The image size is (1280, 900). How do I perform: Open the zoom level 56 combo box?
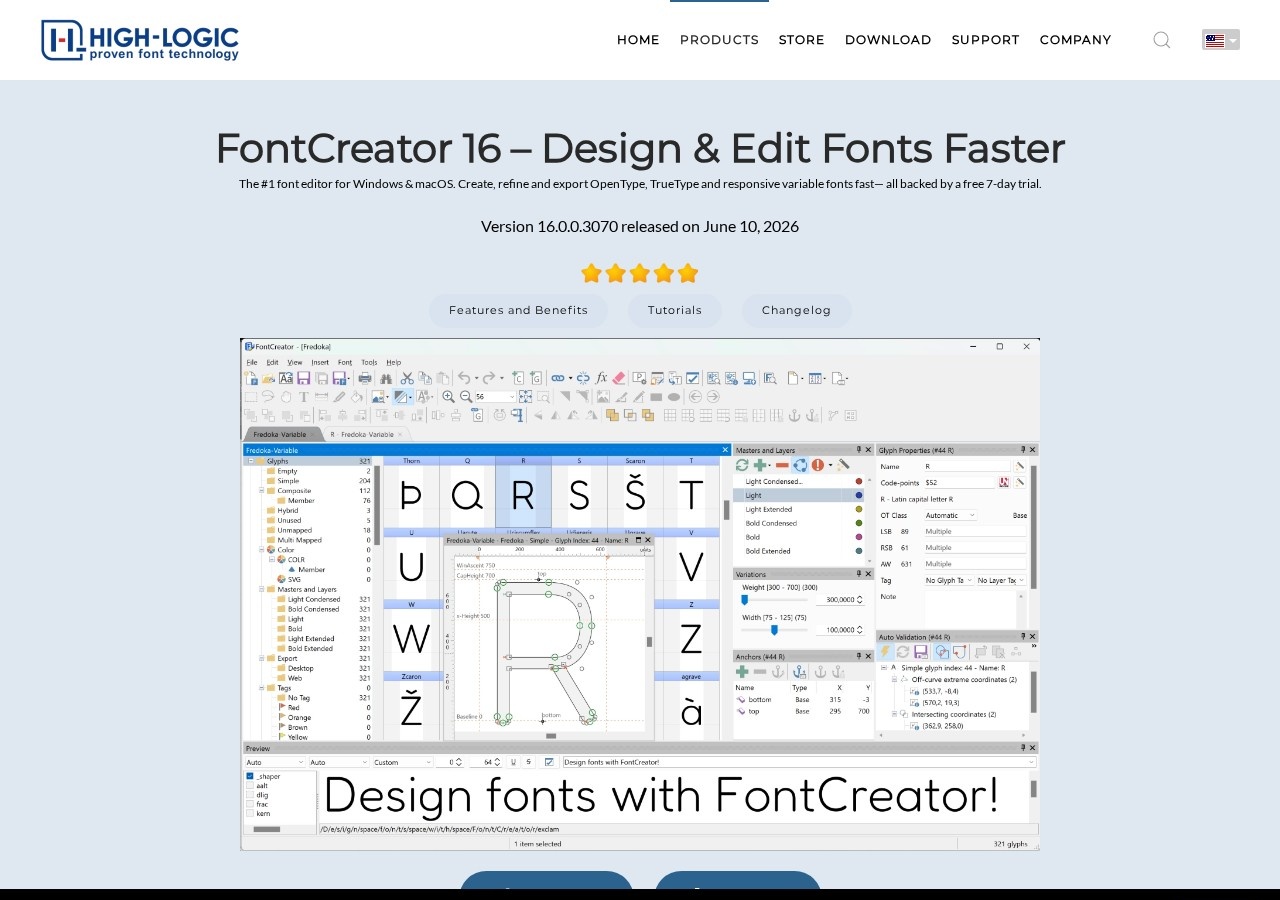(495, 396)
